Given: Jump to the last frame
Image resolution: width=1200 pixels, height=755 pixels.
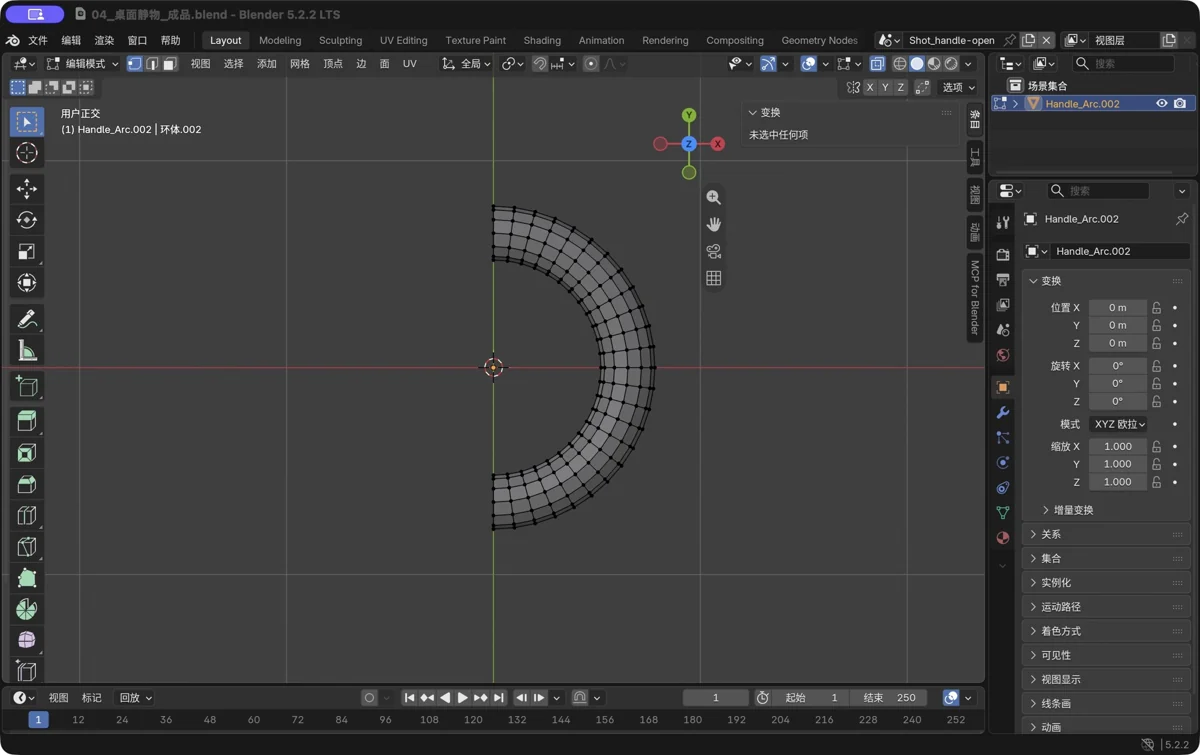Looking at the screenshot, I should tap(499, 698).
